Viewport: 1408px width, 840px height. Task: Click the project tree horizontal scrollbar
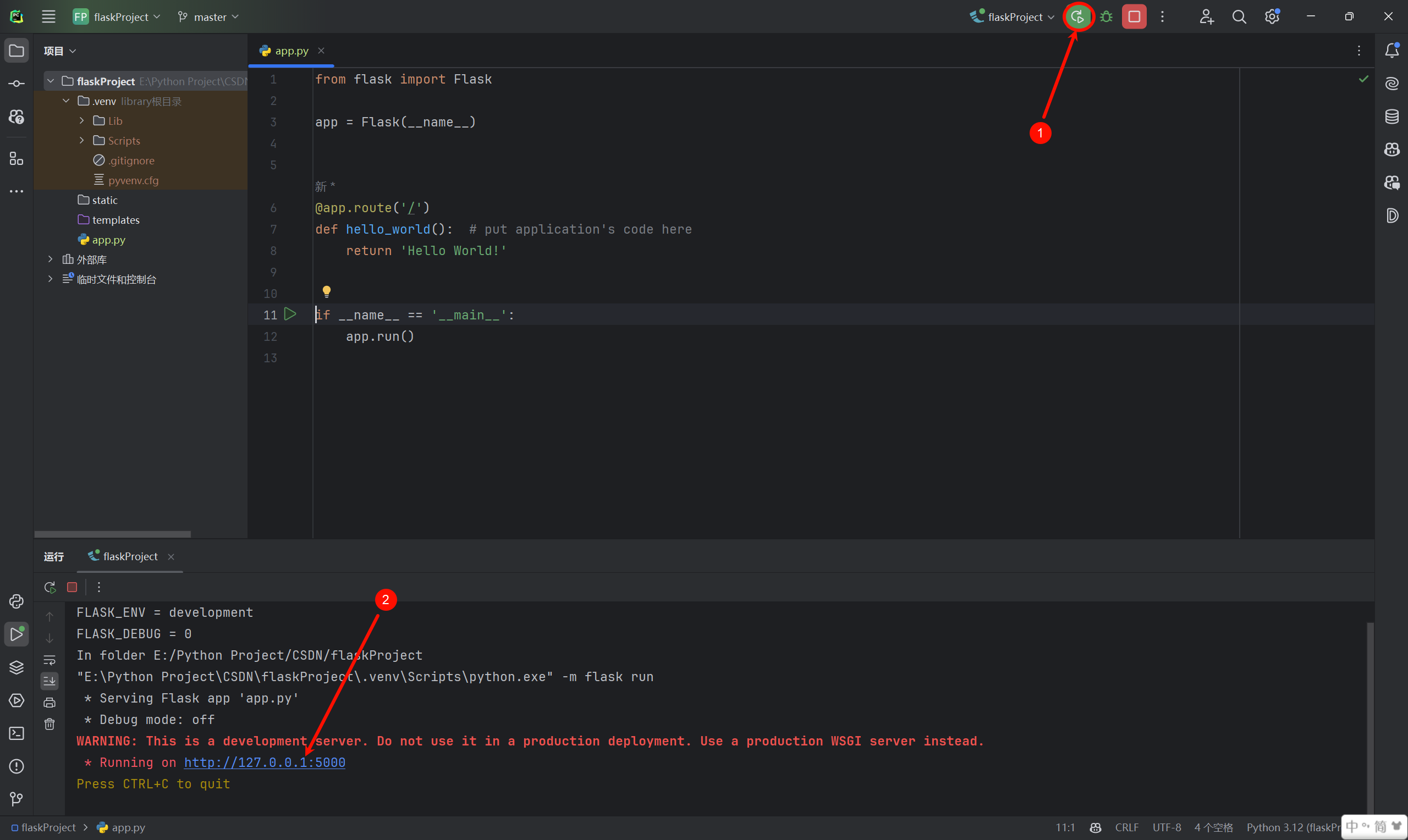click(113, 534)
